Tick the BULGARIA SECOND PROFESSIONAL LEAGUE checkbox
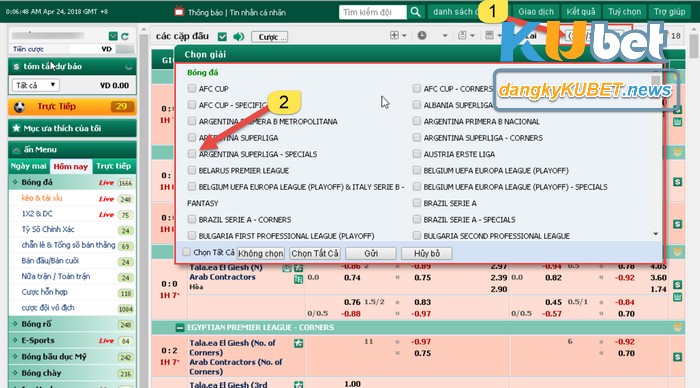Screen dimensions: 700x388 click(417, 235)
